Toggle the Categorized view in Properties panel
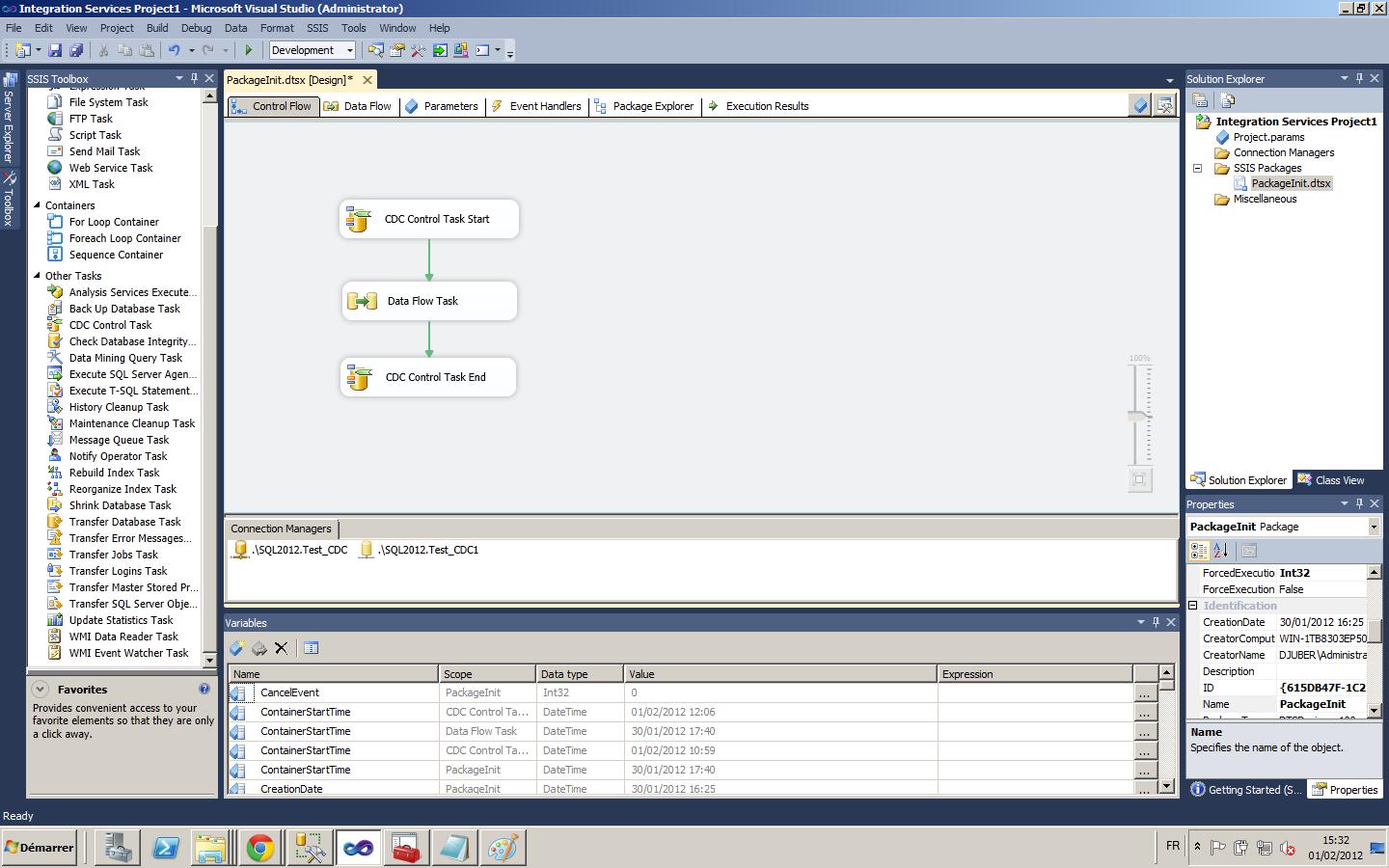The width and height of the screenshot is (1389, 868). (x=1199, y=551)
